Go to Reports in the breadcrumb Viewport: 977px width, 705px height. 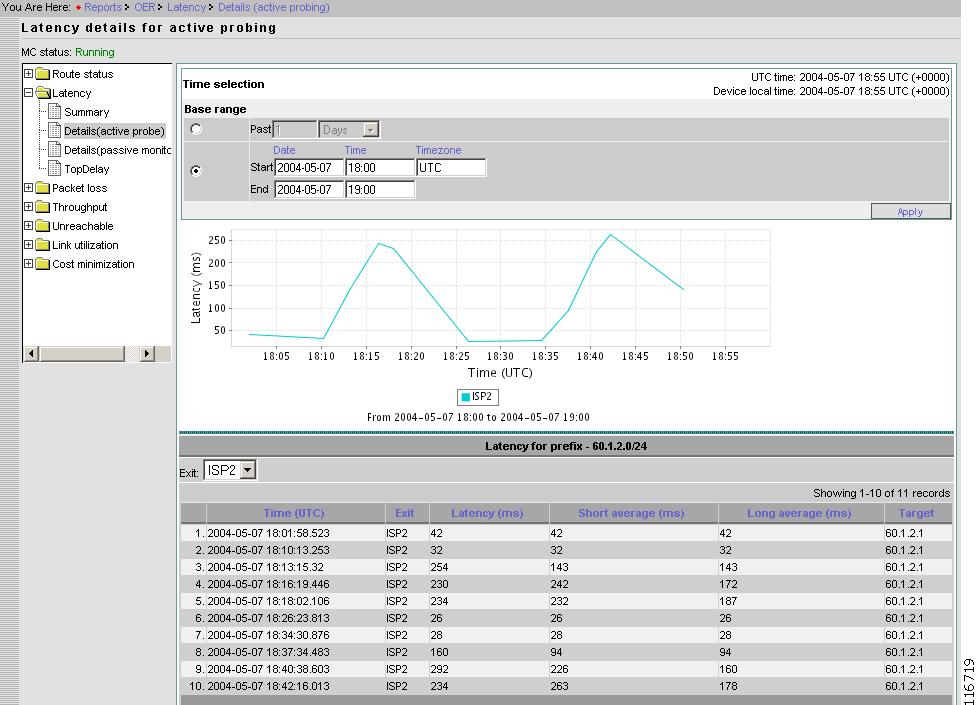102,7
